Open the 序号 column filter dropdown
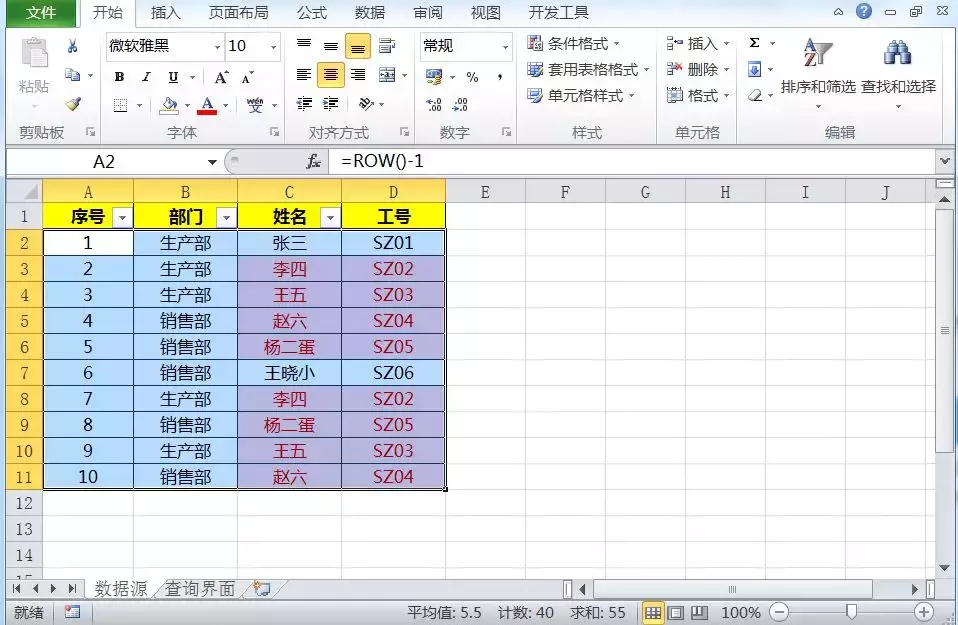958x625 pixels. click(x=123, y=217)
